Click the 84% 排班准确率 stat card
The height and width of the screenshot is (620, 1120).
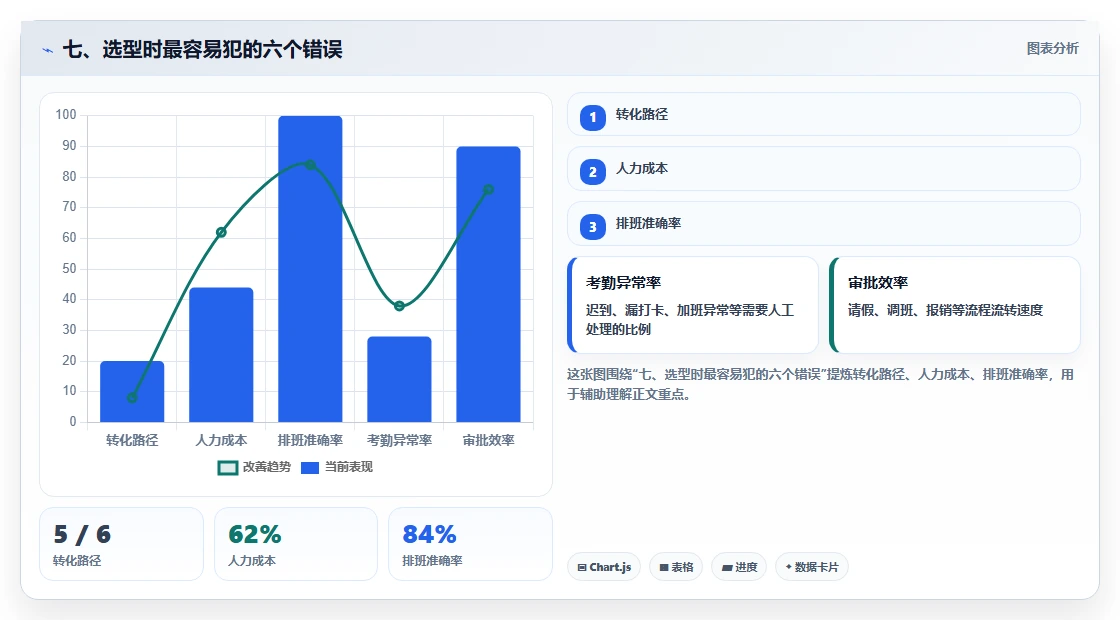click(x=470, y=544)
